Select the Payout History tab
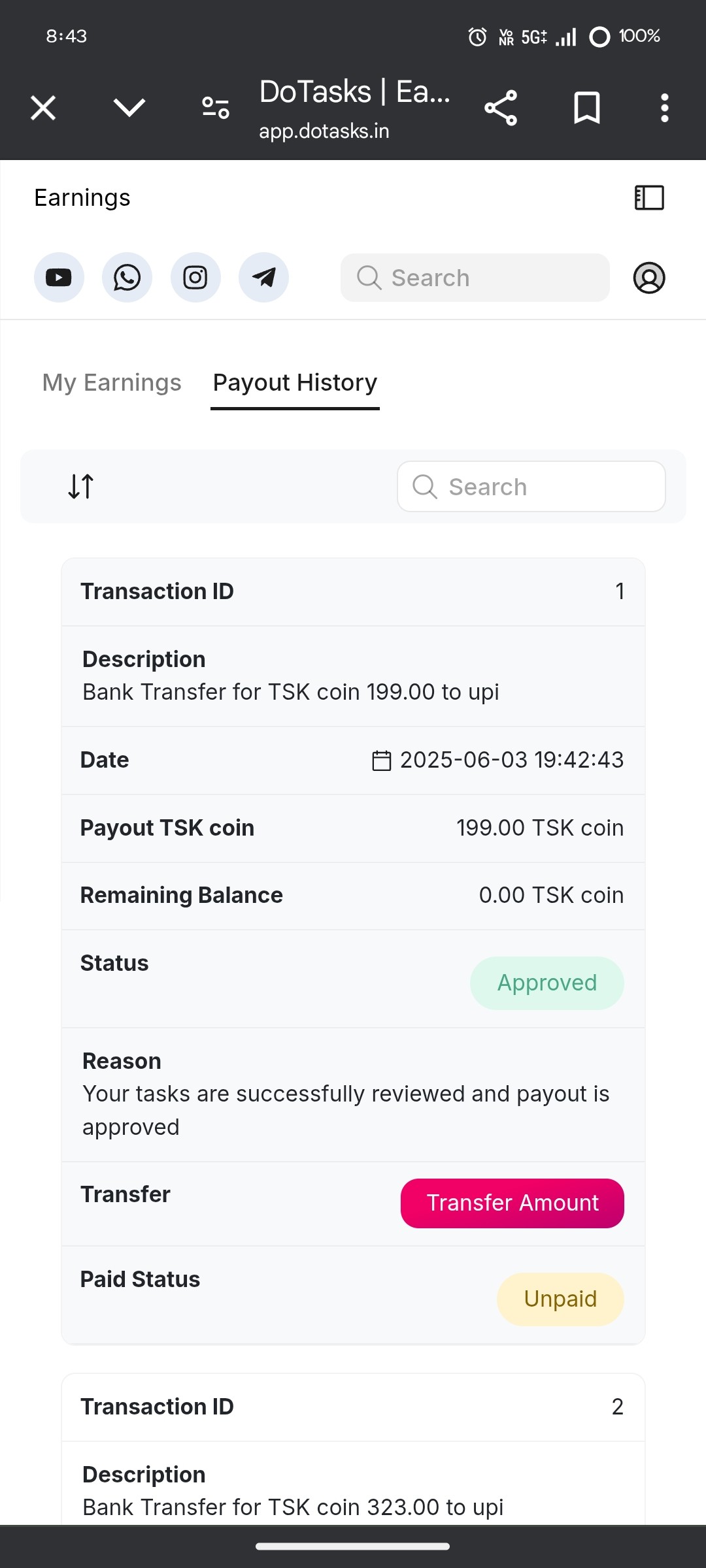The width and height of the screenshot is (706, 1568). pyautogui.click(x=295, y=382)
